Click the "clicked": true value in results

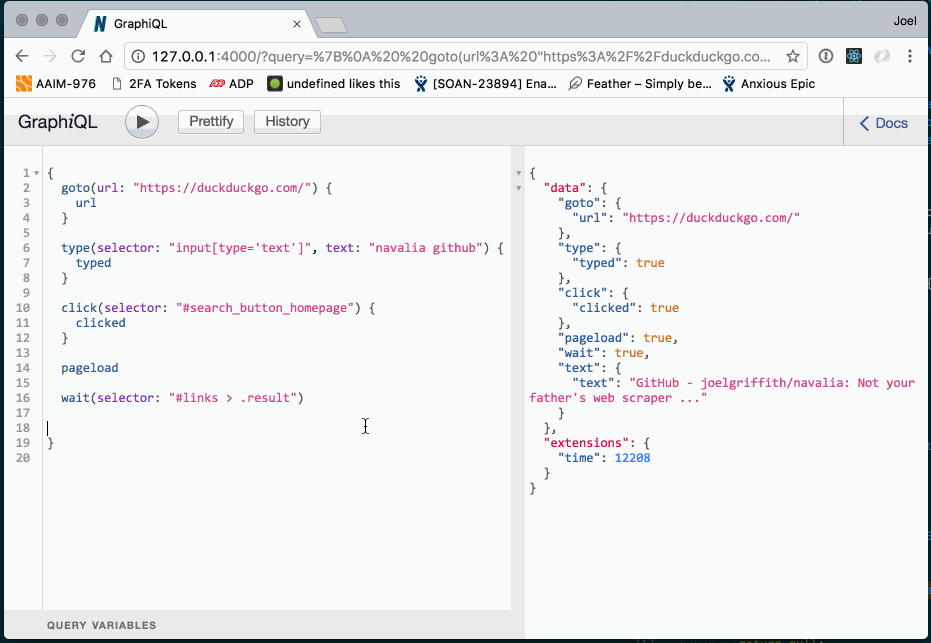click(664, 308)
